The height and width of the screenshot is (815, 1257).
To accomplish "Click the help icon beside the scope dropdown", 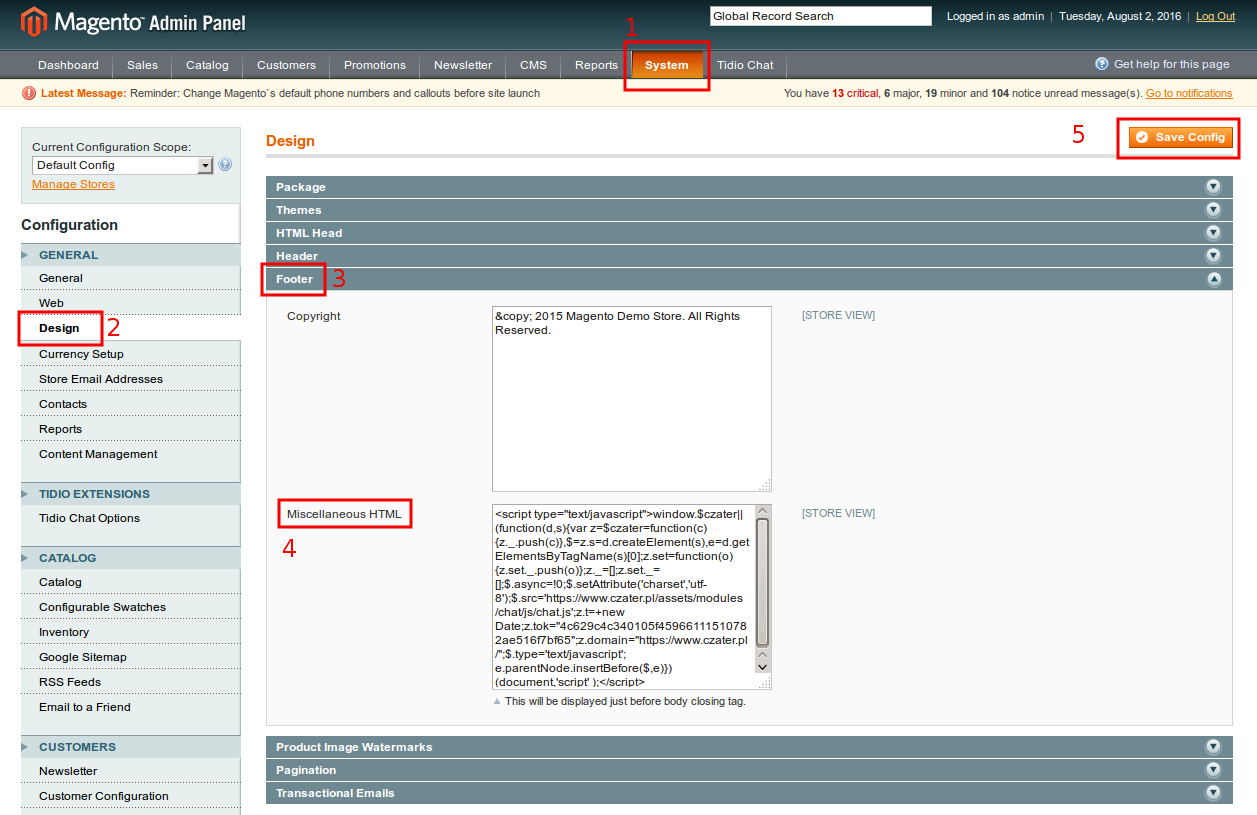I will pos(225,165).
